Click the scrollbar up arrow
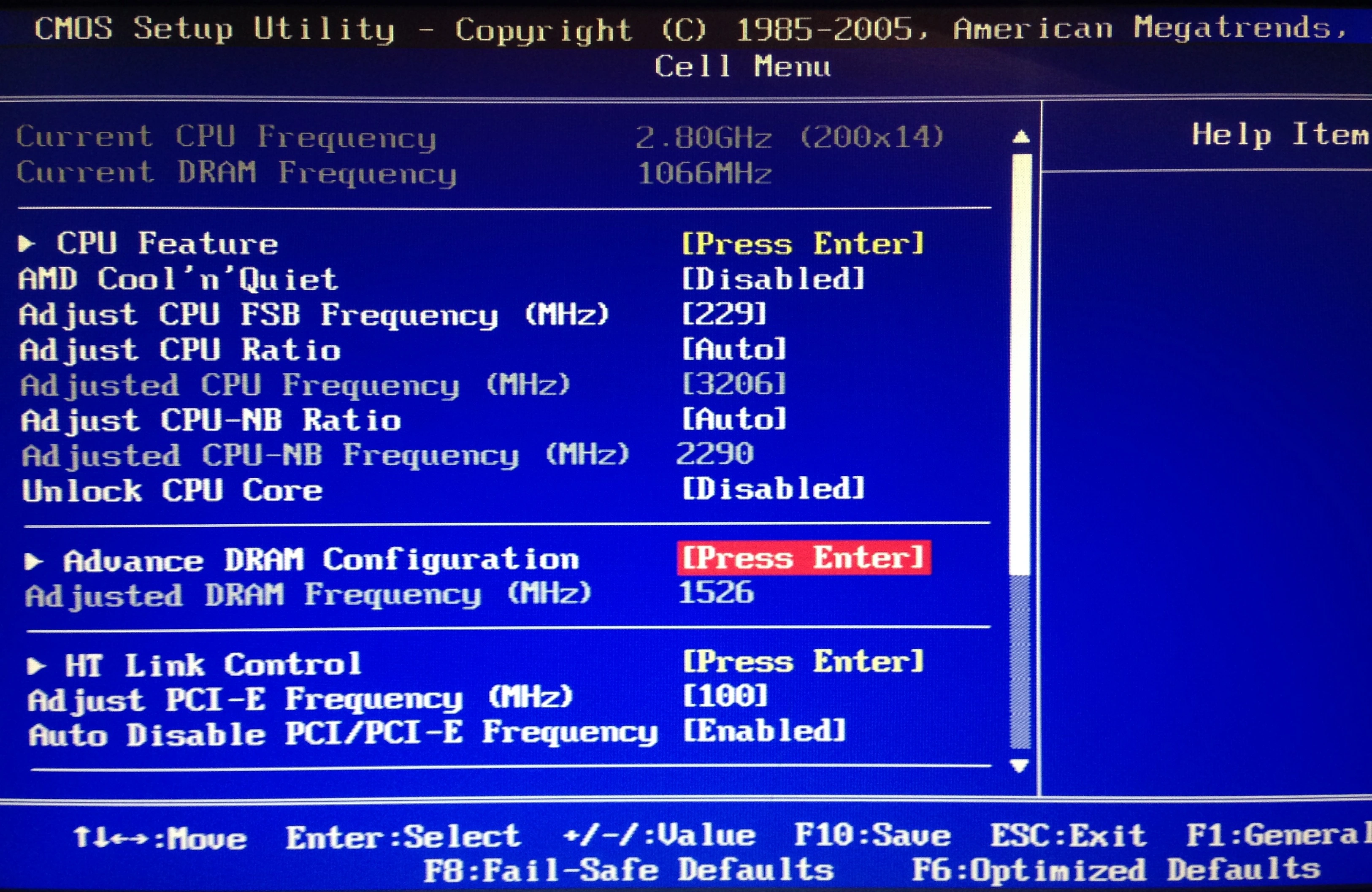Screen dimensions: 1372x892 point(1021,137)
